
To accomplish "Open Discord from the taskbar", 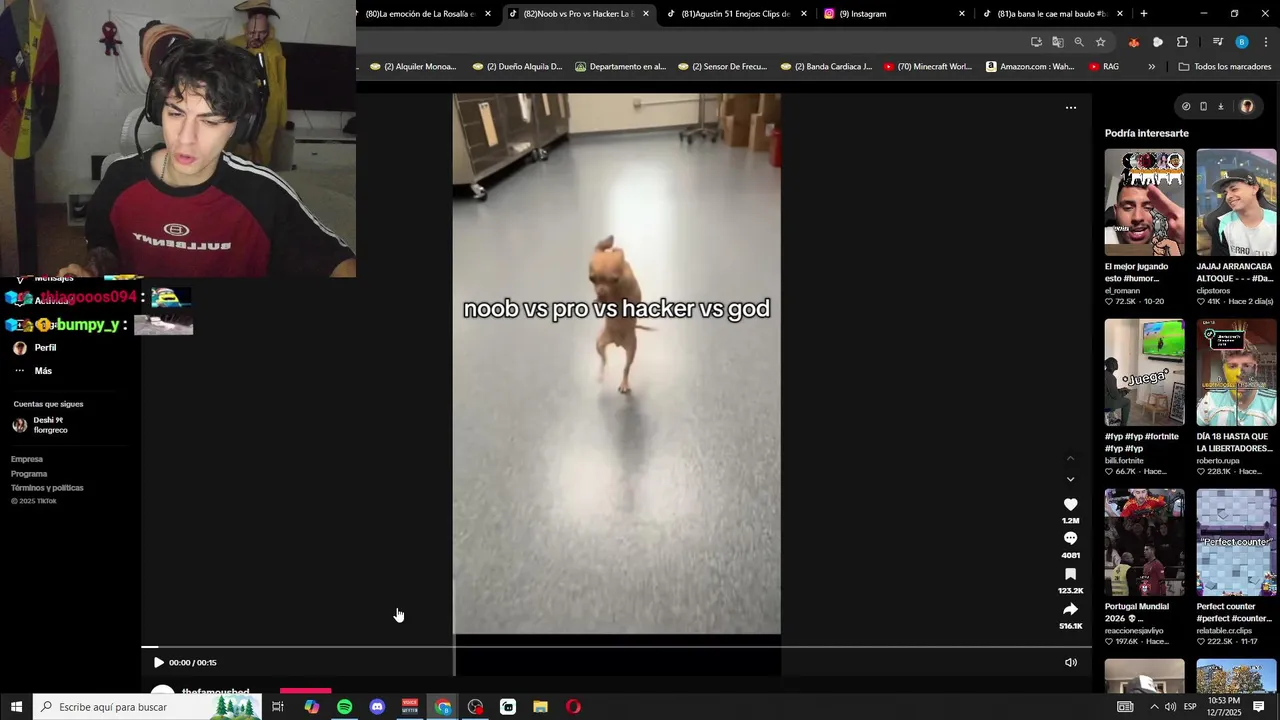I will (377, 707).
